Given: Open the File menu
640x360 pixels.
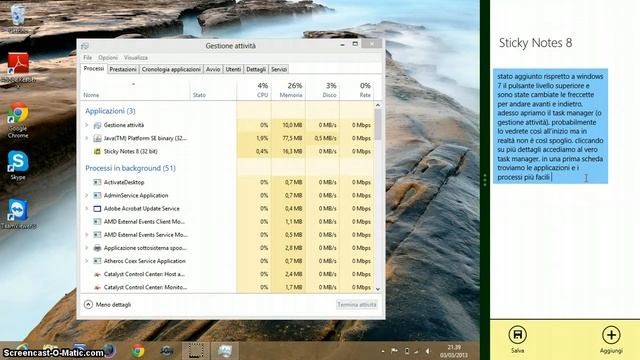Looking at the screenshot, I should click(87, 58).
